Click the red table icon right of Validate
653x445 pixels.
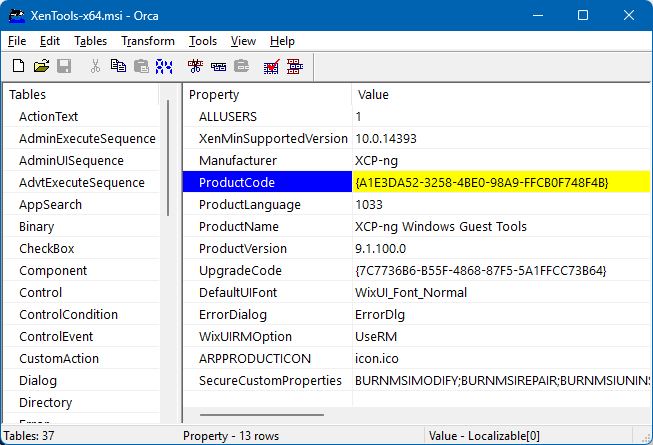(295, 67)
